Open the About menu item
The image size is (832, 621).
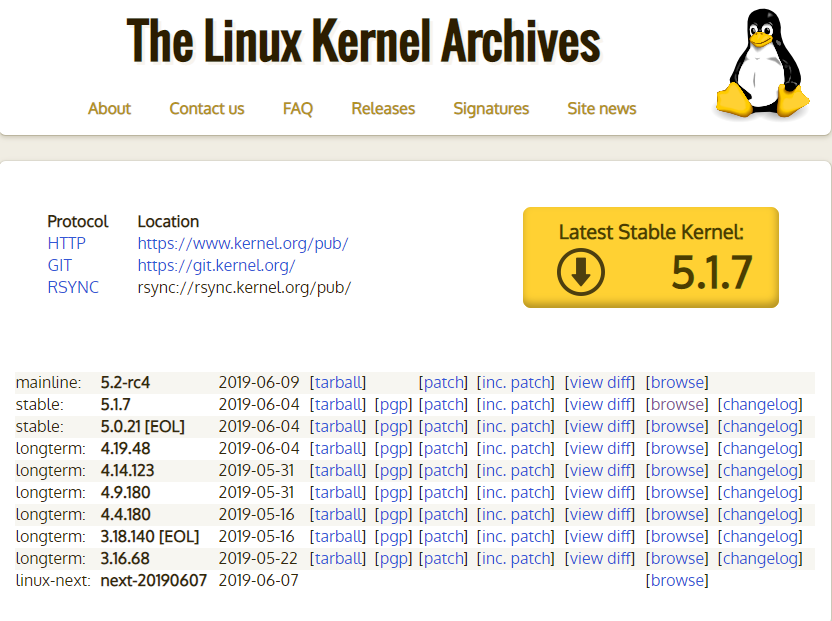pos(109,108)
